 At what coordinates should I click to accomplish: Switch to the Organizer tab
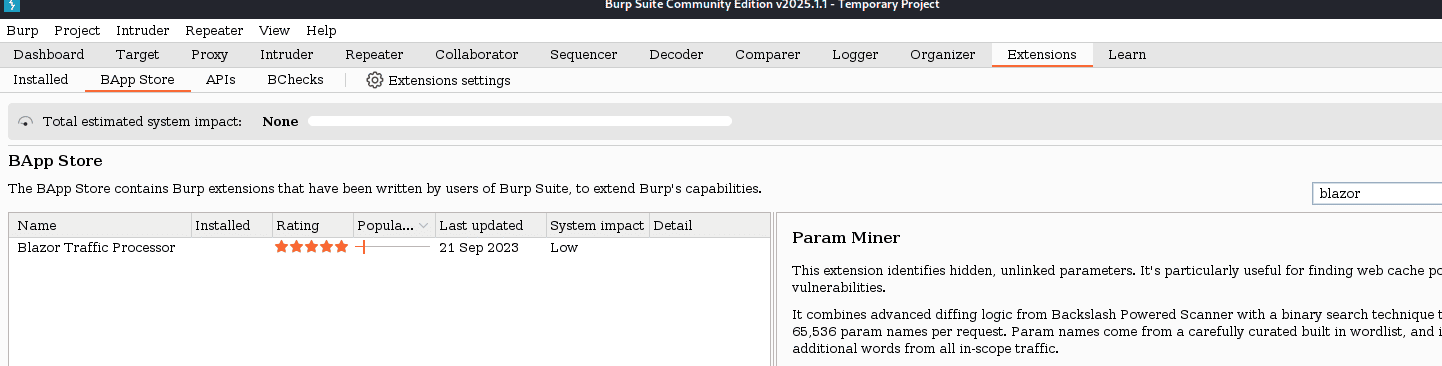943,55
